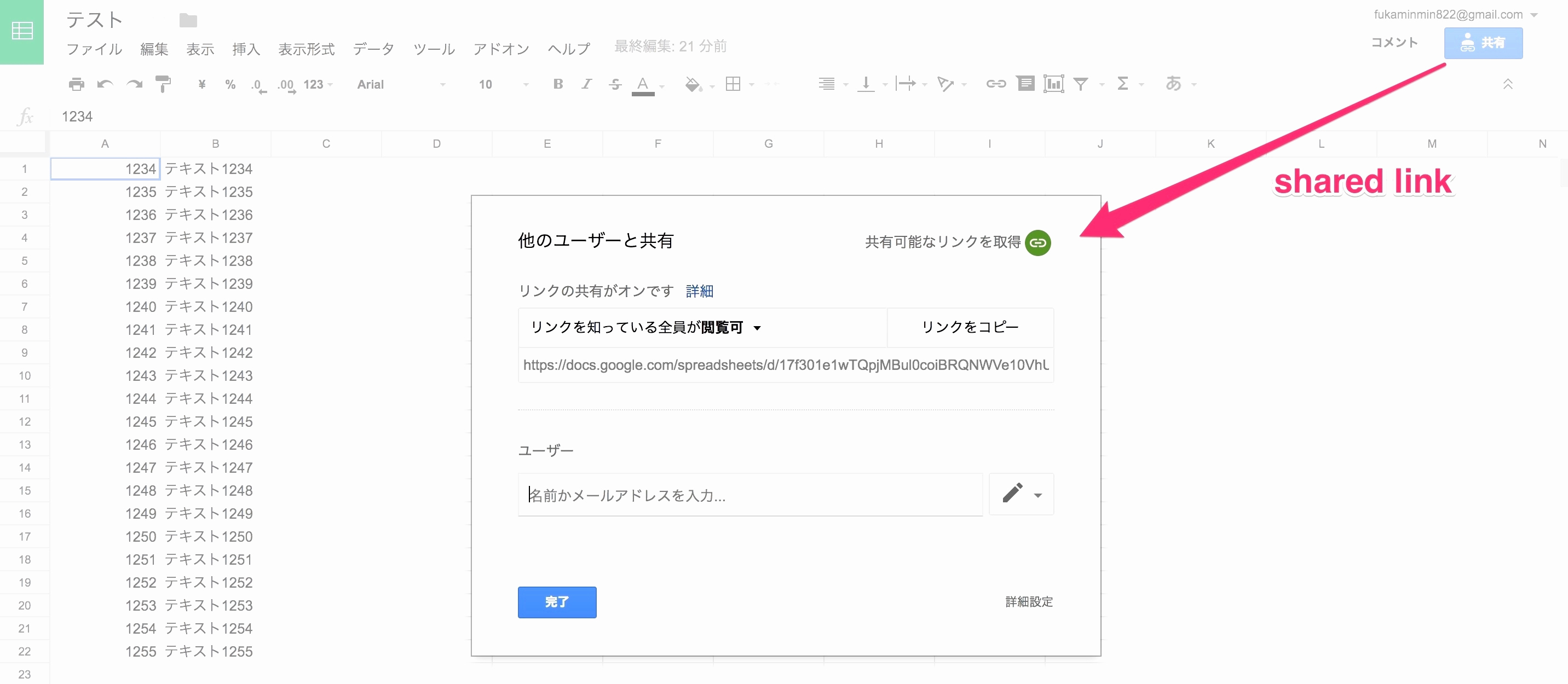Image resolution: width=1568 pixels, height=684 pixels.
Task: Open the データ menu
Action: (373, 49)
